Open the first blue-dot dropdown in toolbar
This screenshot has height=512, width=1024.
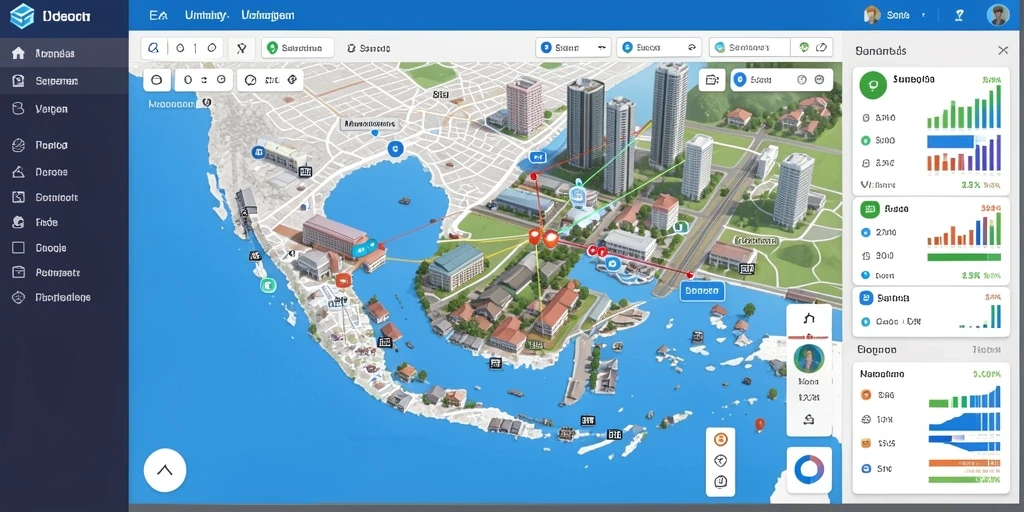pyautogui.click(x=573, y=48)
